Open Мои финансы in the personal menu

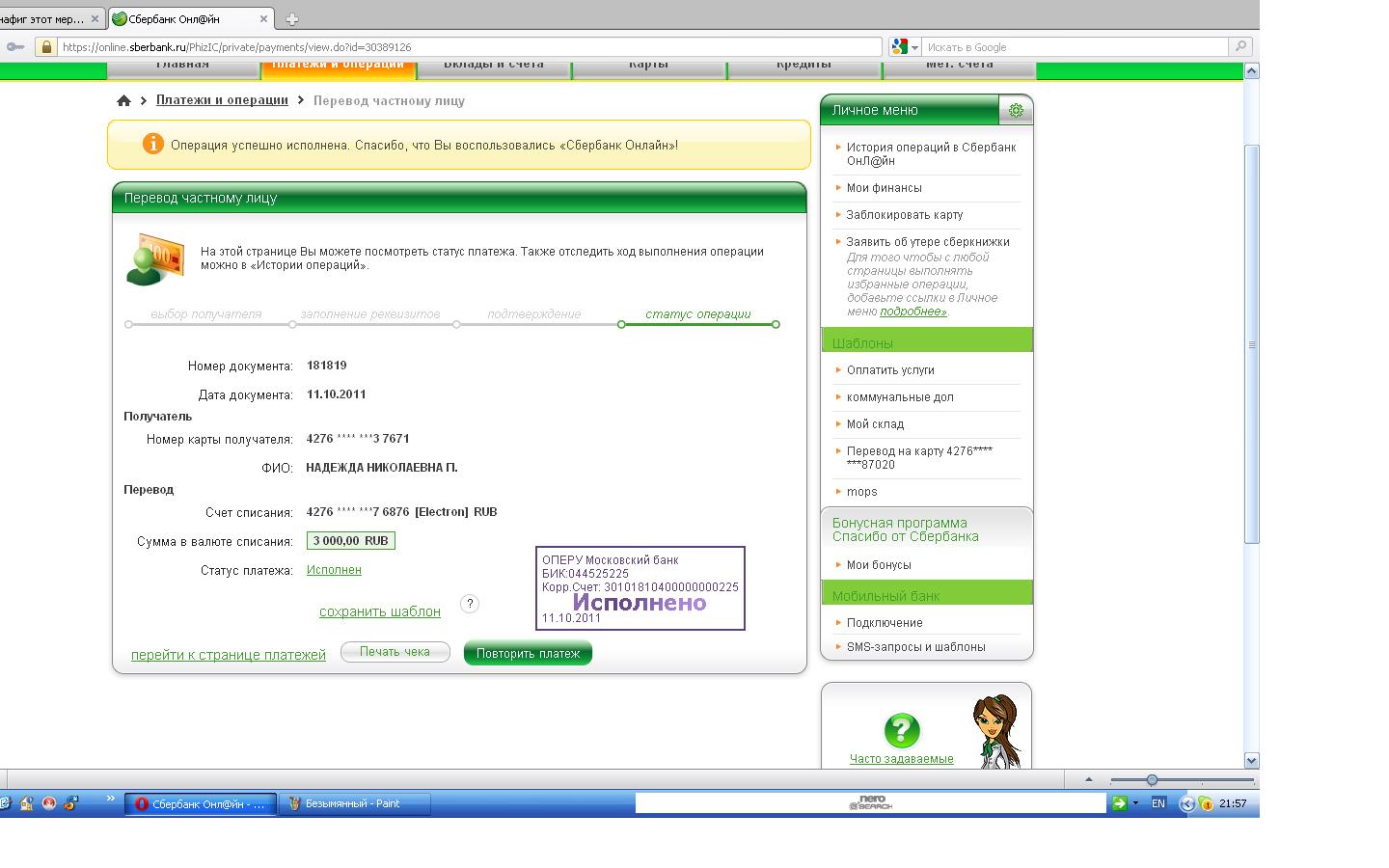pyautogui.click(x=885, y=188)
